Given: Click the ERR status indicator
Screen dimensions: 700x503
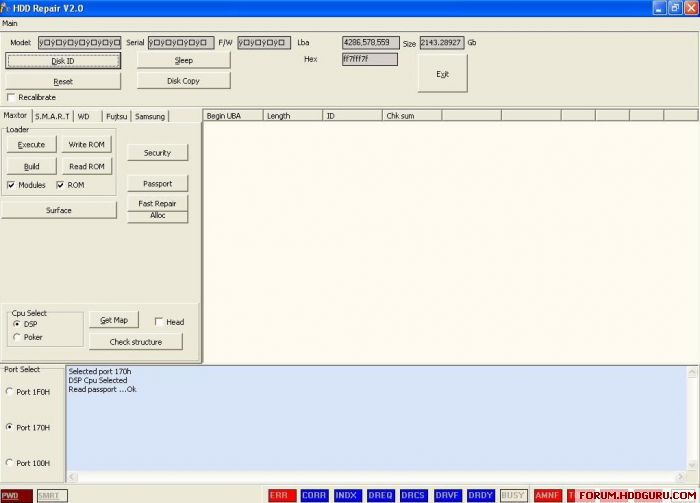Looking at the screenshot, I should point(282,495).
